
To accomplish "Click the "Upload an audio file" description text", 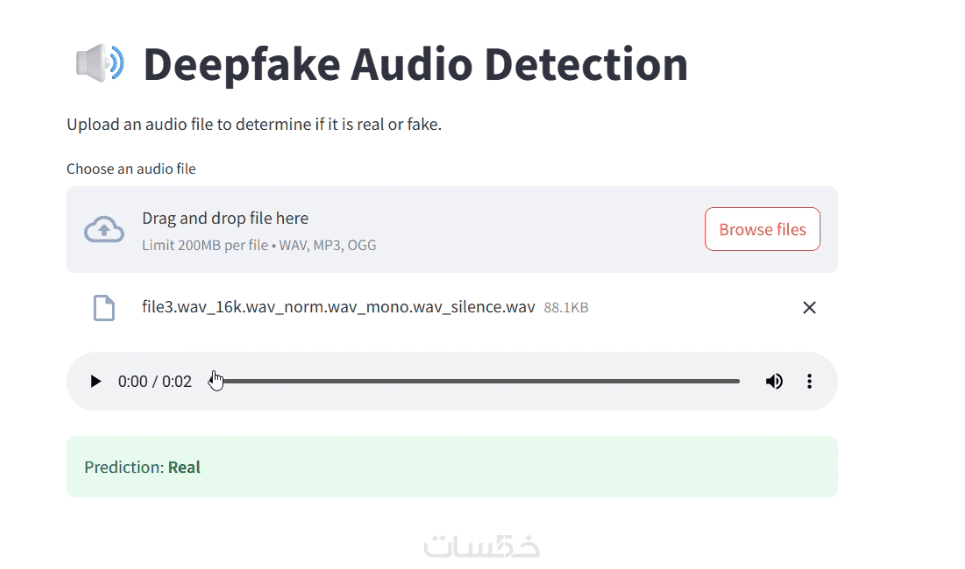I will pyautogui.click(x=254, y=125).
